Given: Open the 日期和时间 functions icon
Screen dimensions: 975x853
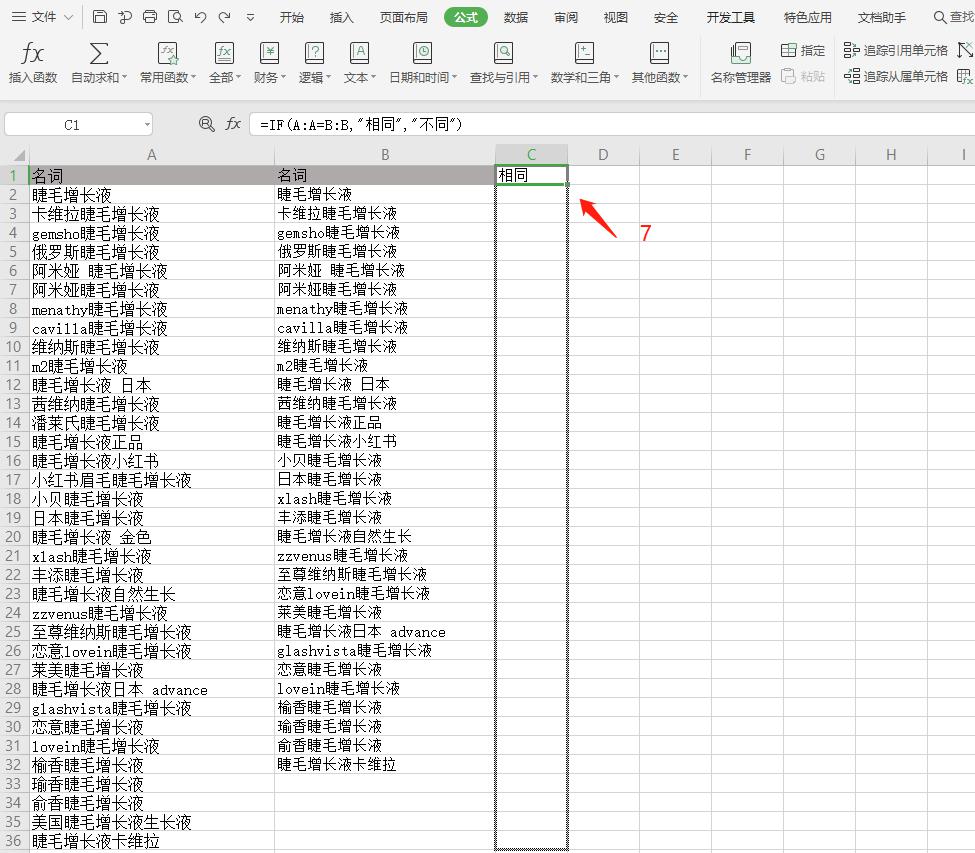Looking at the screenshot, I should (422, 53).
